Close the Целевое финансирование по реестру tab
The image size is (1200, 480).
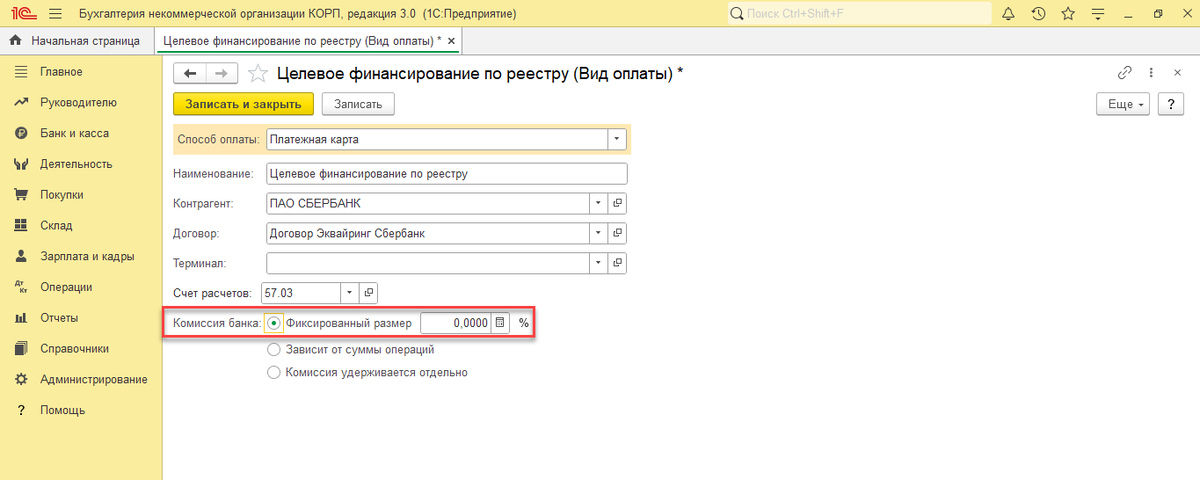[x=451, y=41]
